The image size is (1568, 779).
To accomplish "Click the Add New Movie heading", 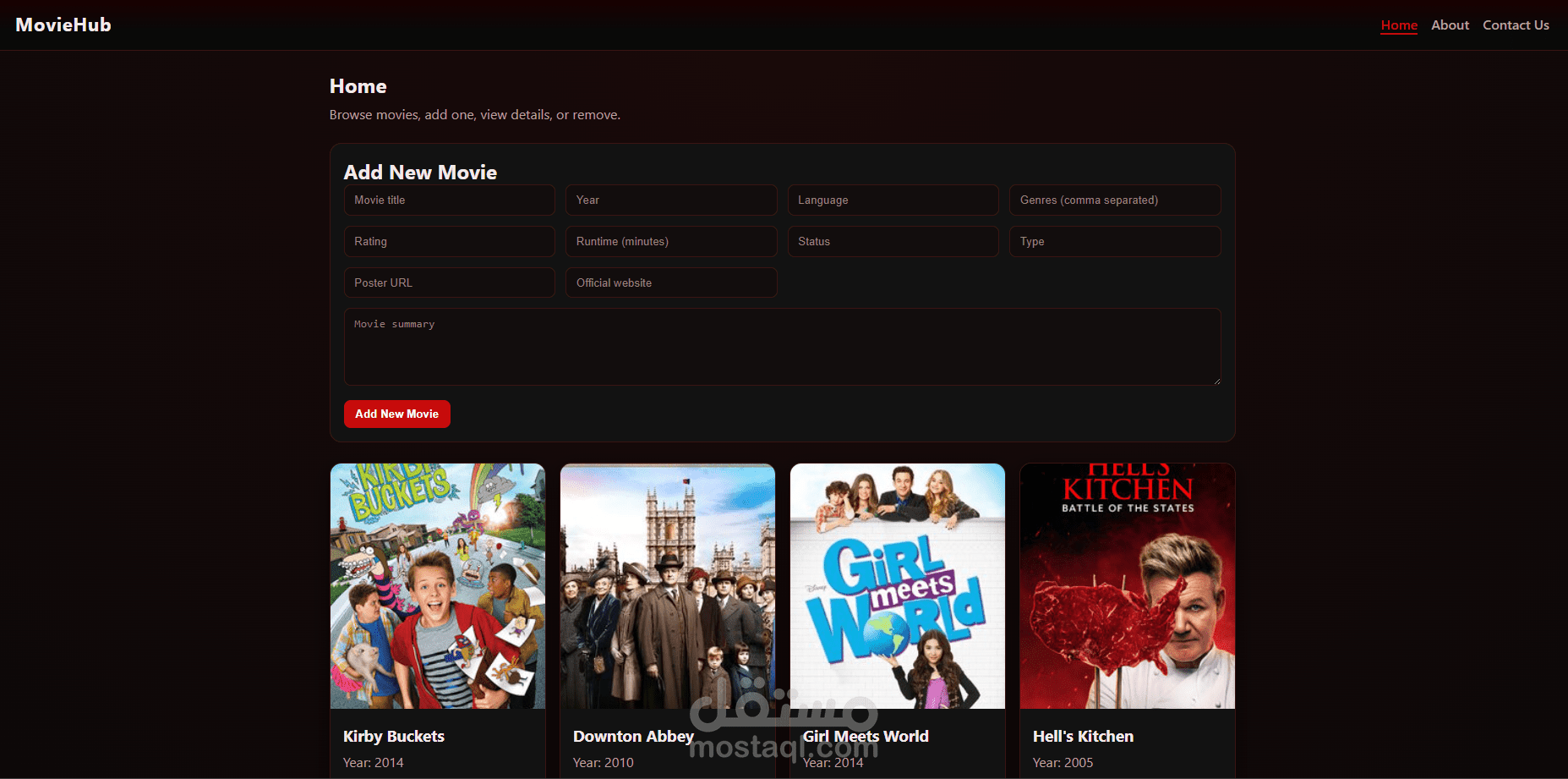I will [x=420, y=173].
